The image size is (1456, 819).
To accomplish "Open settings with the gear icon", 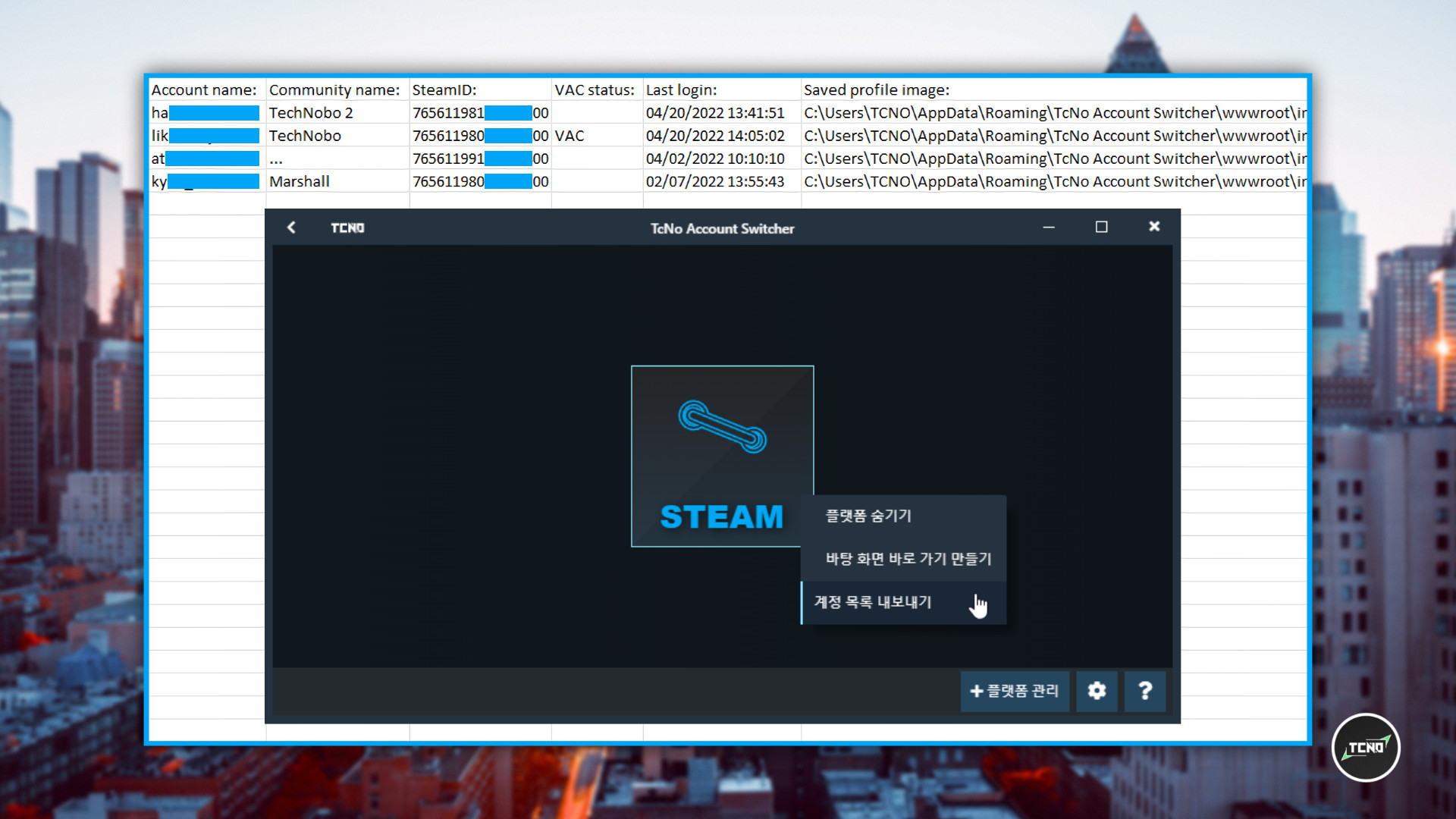I will [1097, 691].
